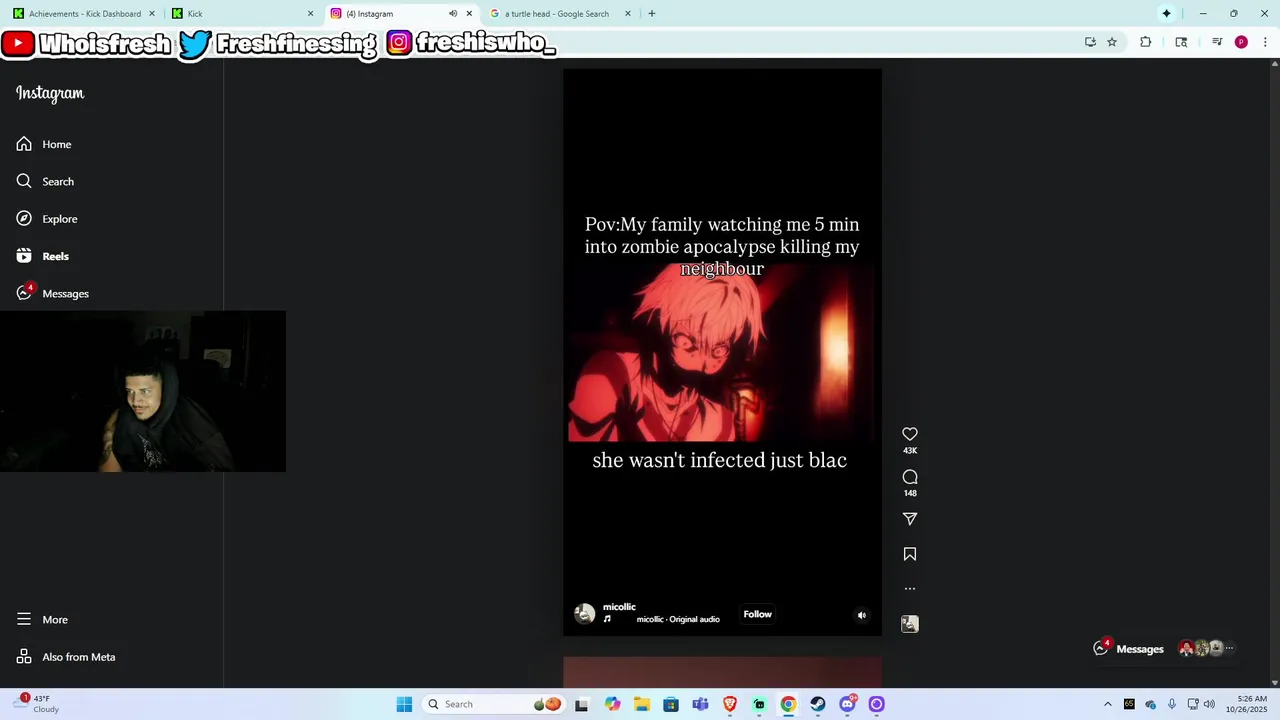Open the audio thumbnail beside the reel
Screen dimensions: 1280x720
tap(910, 624)
